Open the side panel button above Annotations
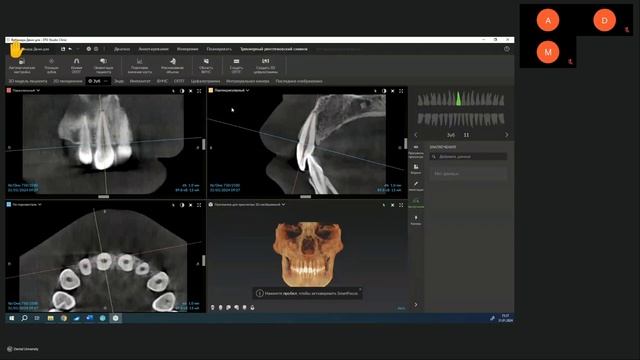Viewport: 640px width, 360px height. tap(416, 169)
